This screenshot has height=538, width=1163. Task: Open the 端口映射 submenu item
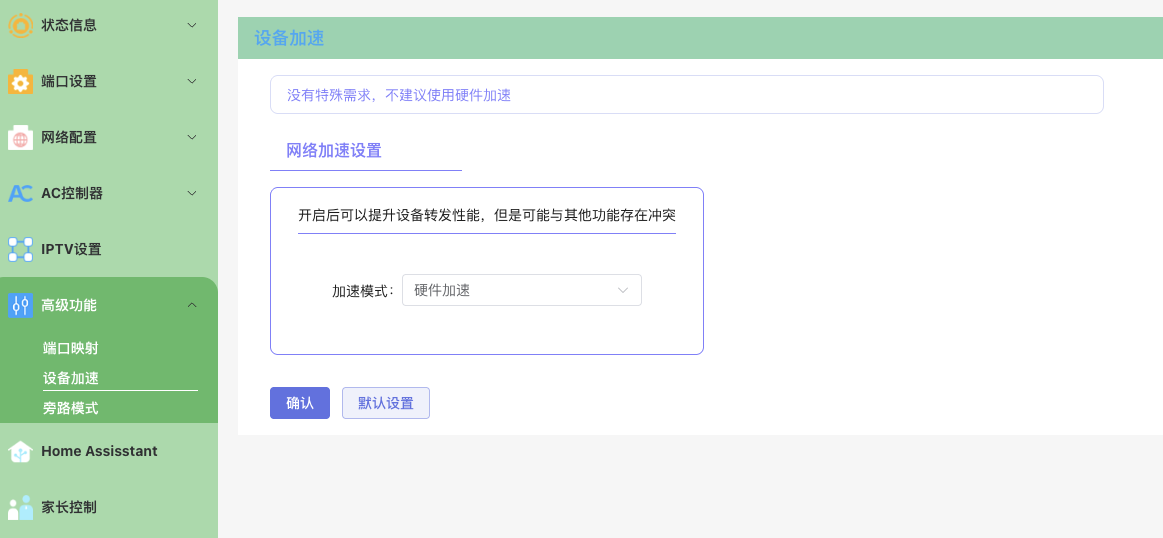[70, 348]
